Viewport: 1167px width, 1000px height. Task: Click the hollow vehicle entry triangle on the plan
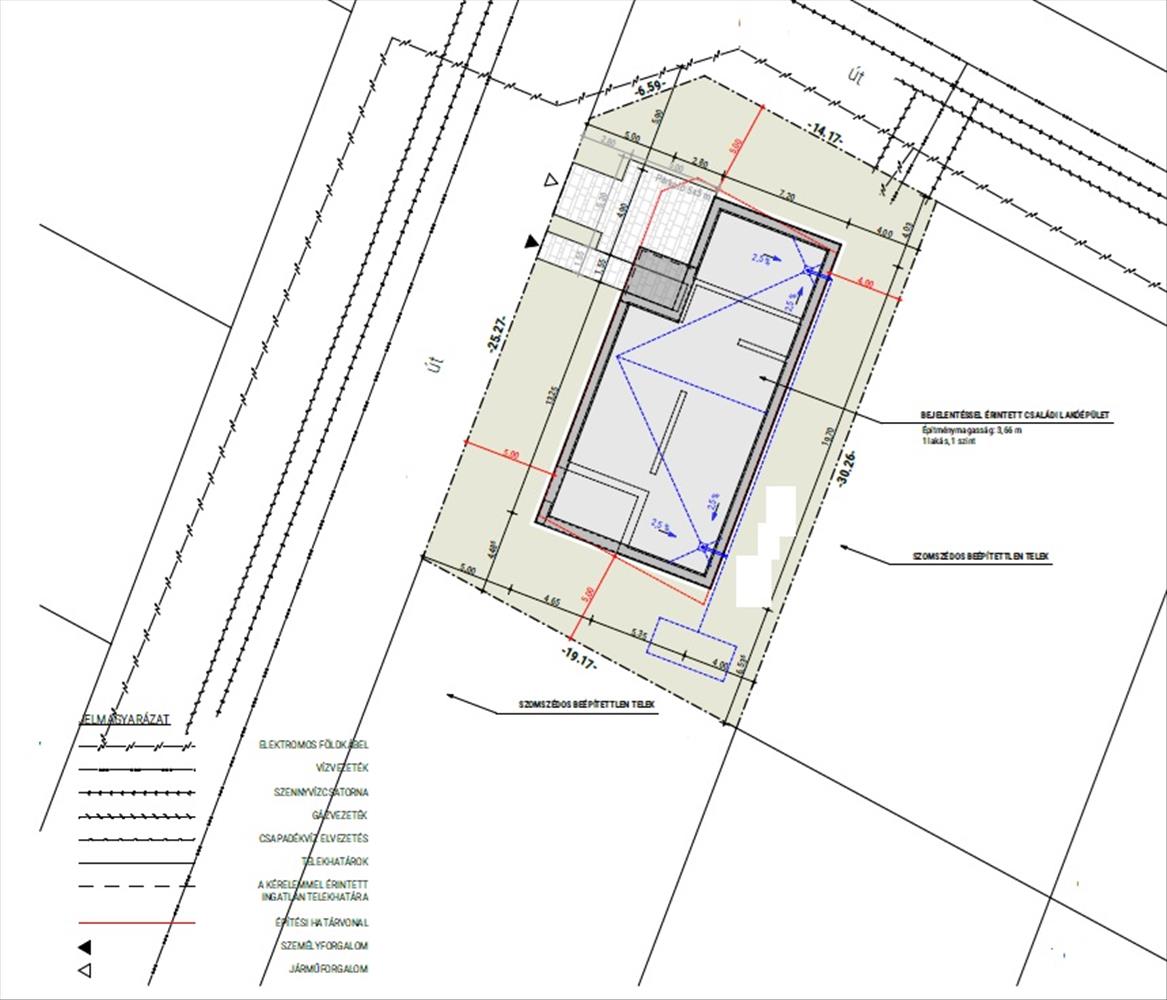549,181
